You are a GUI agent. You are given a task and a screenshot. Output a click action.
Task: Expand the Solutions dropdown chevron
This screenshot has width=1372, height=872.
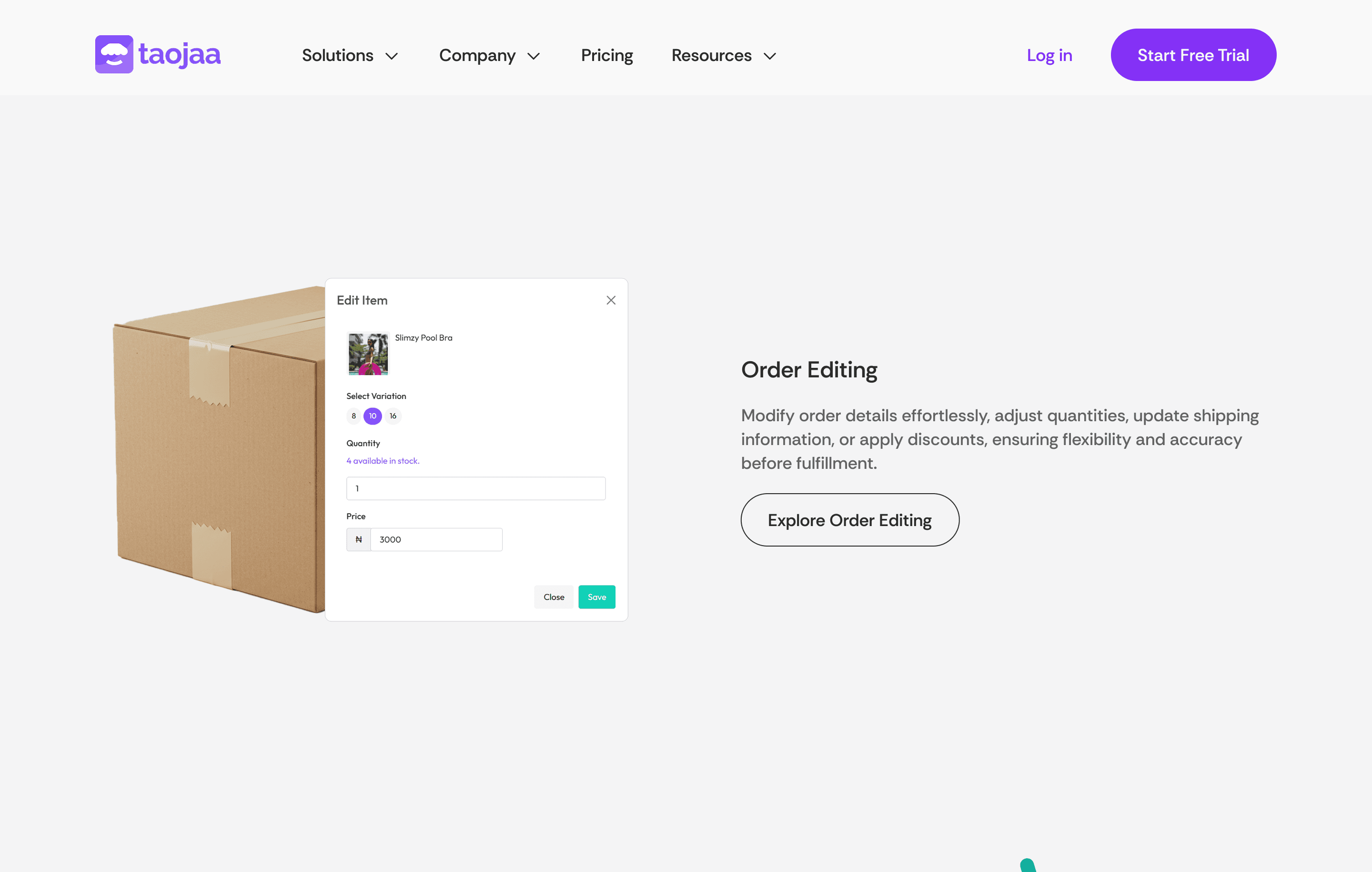click(x=392, y=56)
